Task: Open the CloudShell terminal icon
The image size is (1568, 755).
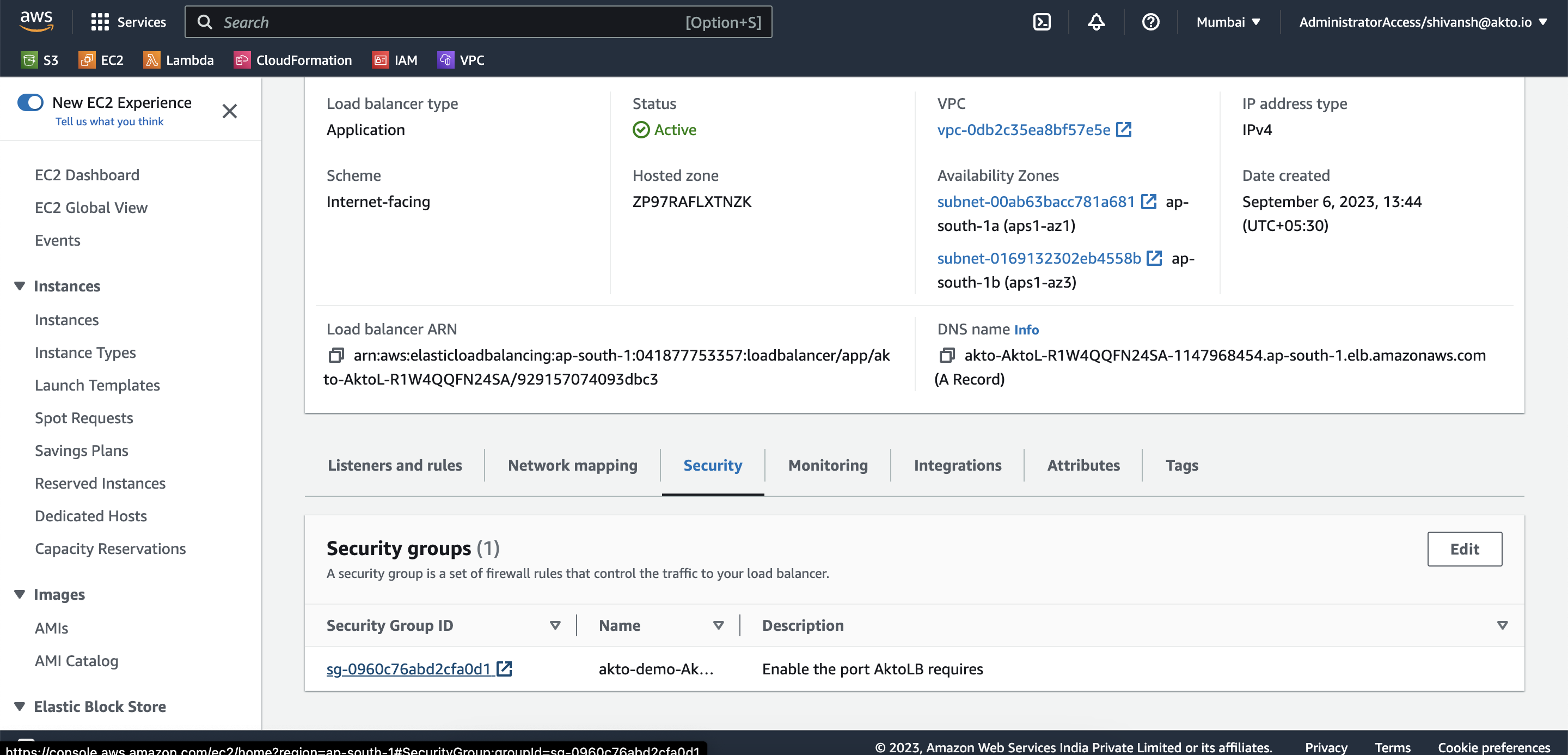Action: coord(1042,22)
